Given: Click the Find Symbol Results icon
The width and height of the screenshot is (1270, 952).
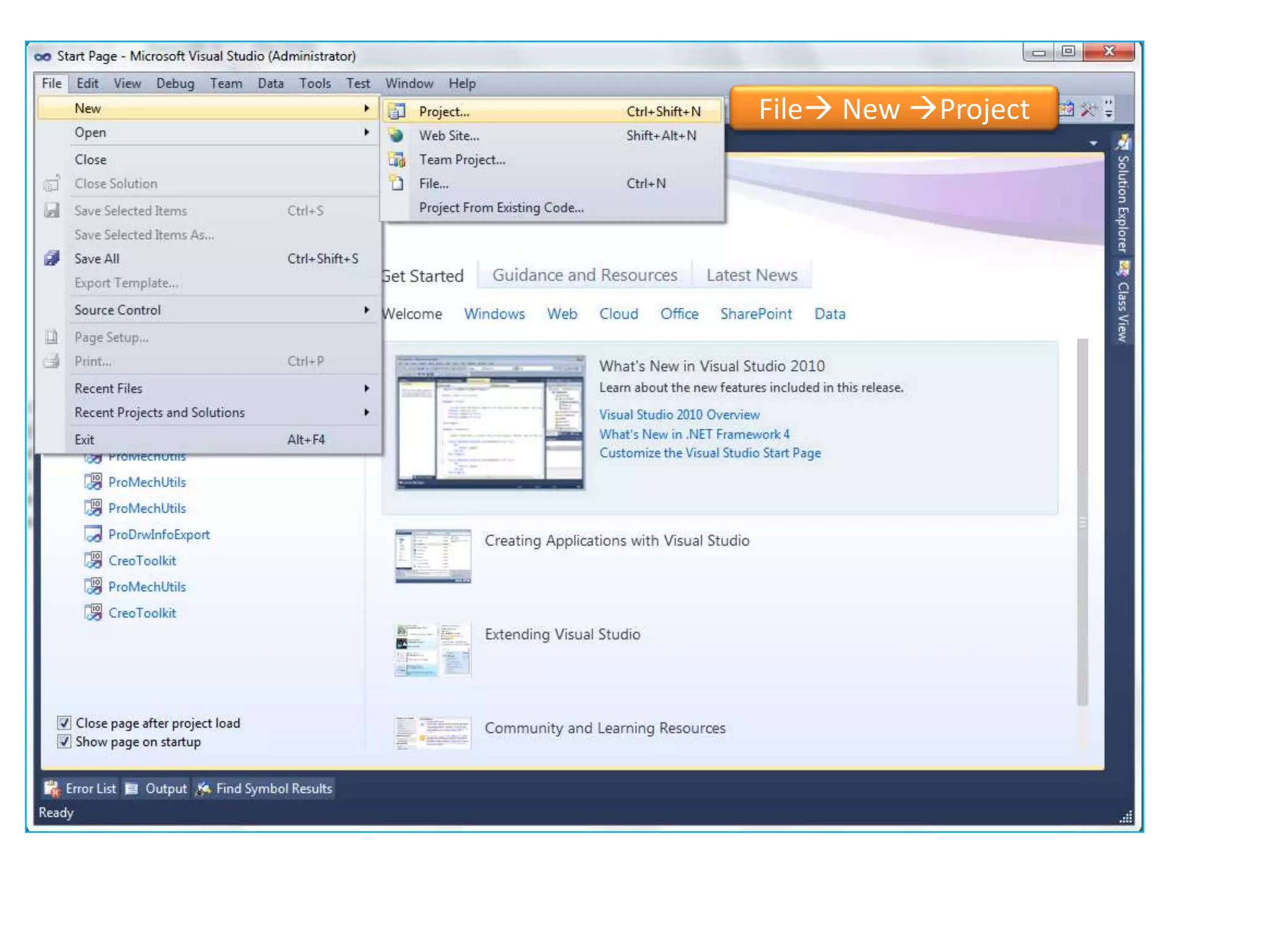Looking at the screenshot, I should pos(203,788).
